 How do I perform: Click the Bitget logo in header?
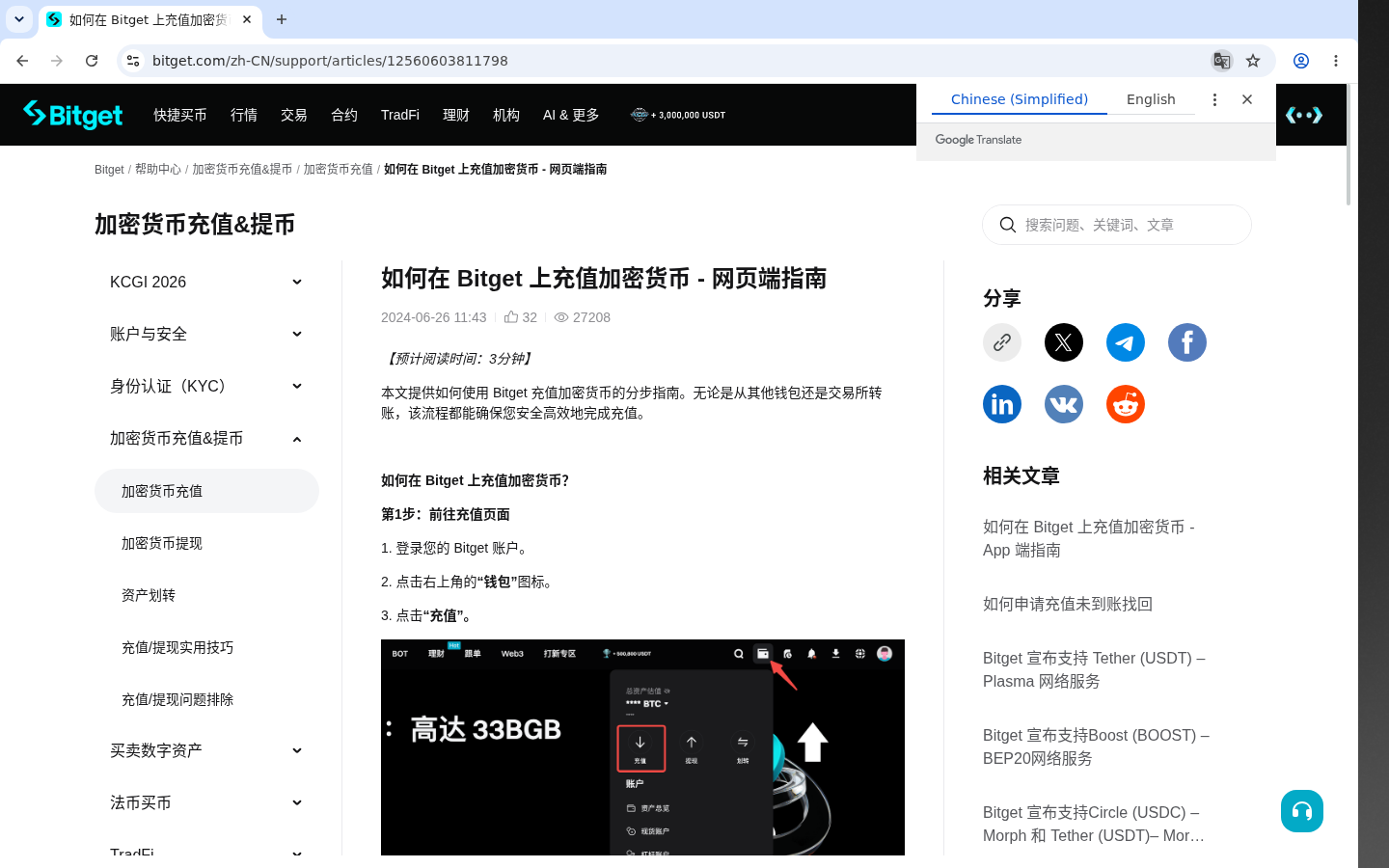click(73, 115)
